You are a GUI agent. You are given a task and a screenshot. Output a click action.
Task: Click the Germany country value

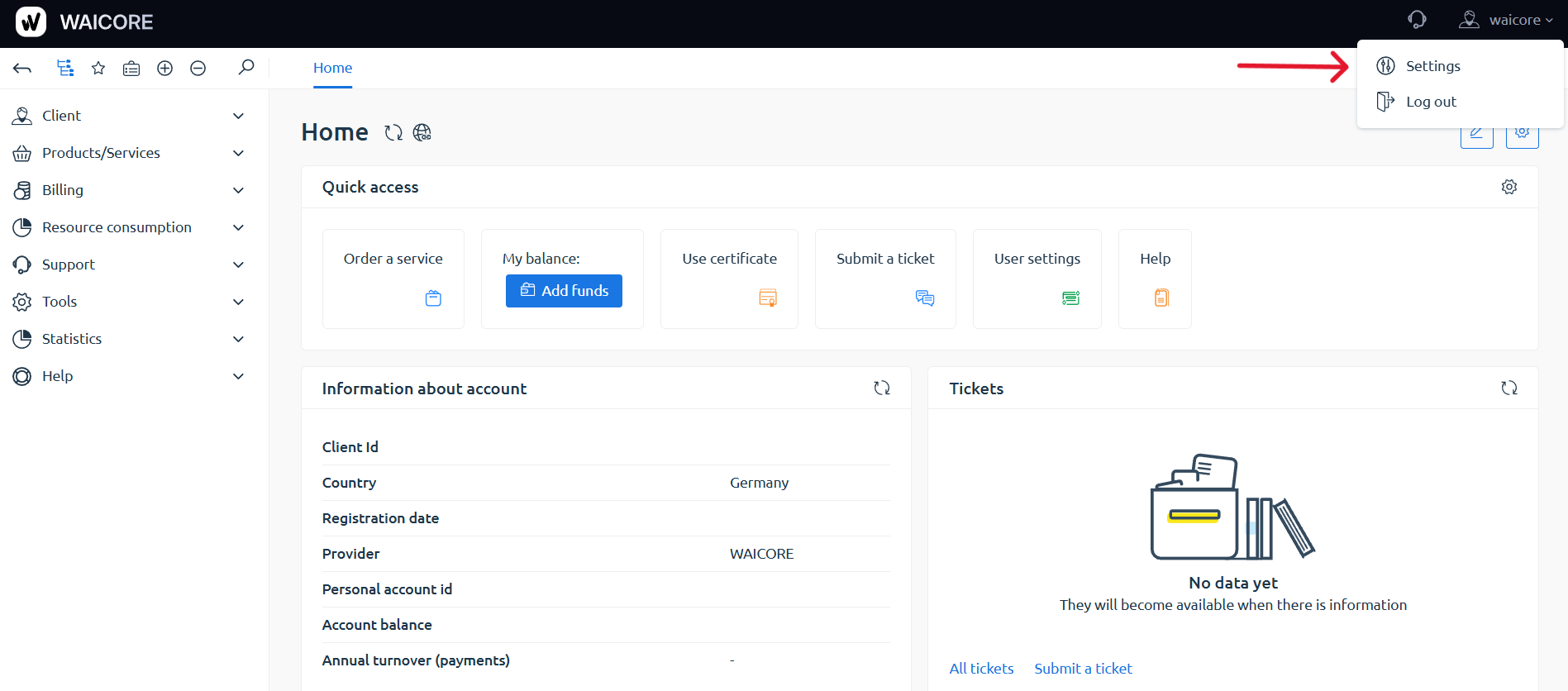click(759, 483)
